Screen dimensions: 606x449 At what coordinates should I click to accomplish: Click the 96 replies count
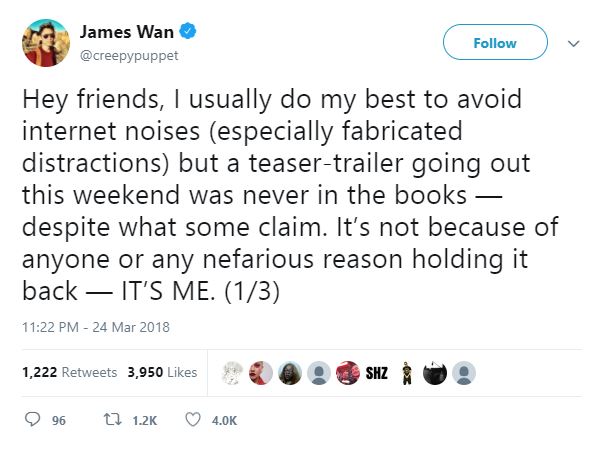pyautogui.click(x=59, y=420)
